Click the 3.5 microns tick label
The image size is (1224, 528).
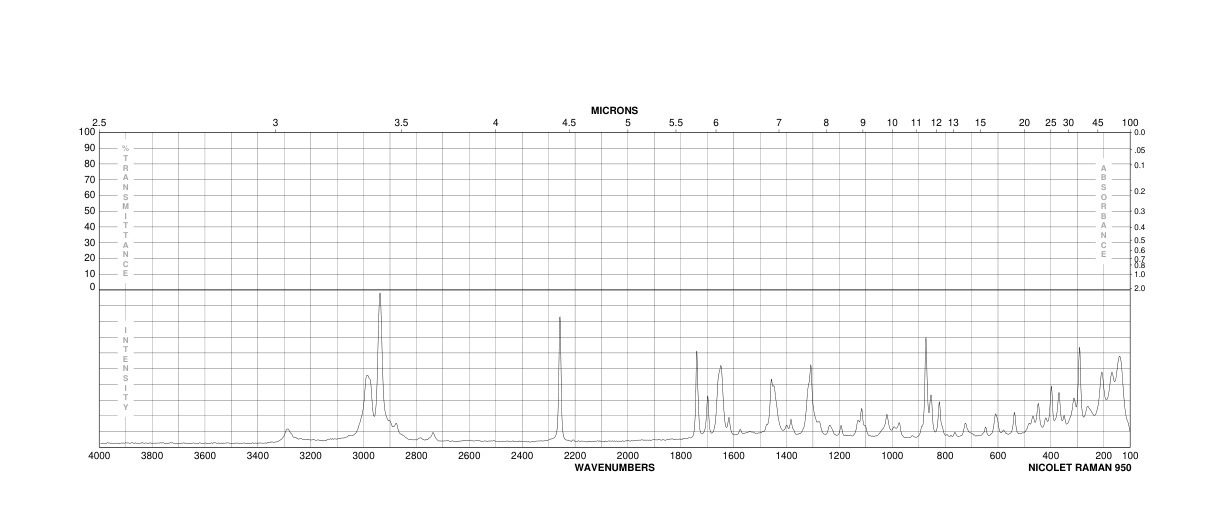pyautogui.click(x=401, y=122)
